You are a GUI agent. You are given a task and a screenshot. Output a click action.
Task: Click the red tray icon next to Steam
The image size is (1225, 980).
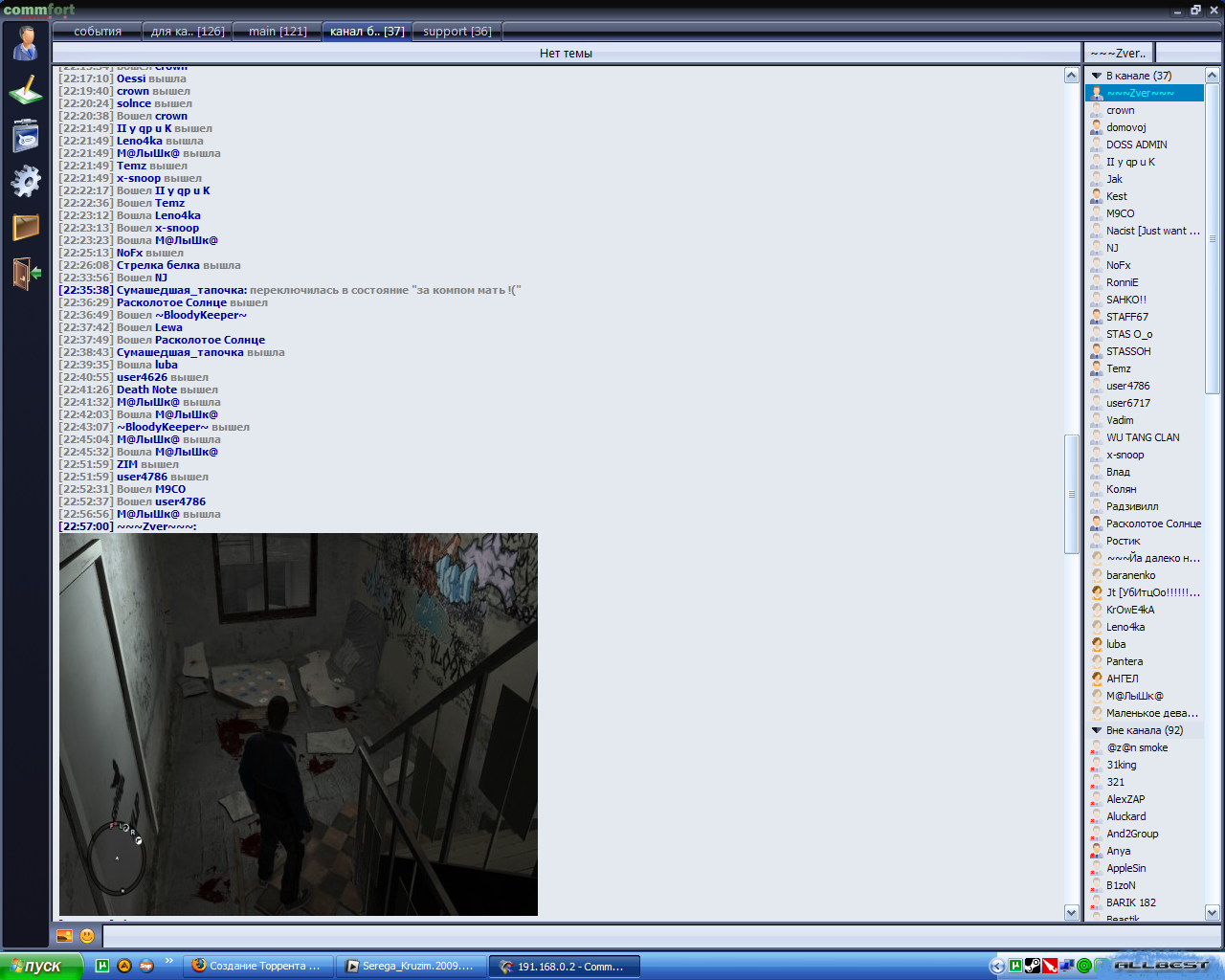pos(1050,966)
